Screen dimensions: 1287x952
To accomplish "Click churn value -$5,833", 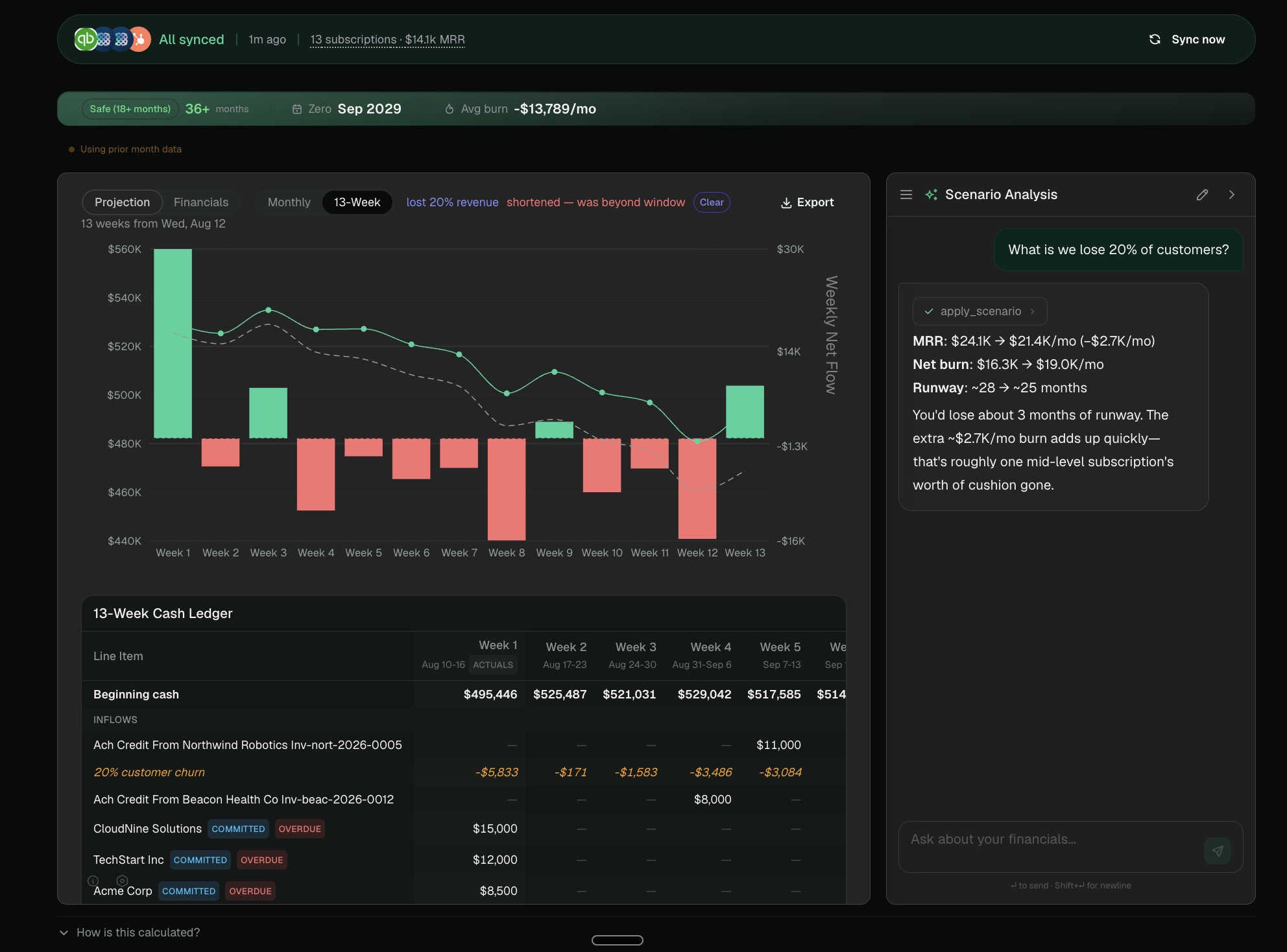I will (x=497, y=772).
